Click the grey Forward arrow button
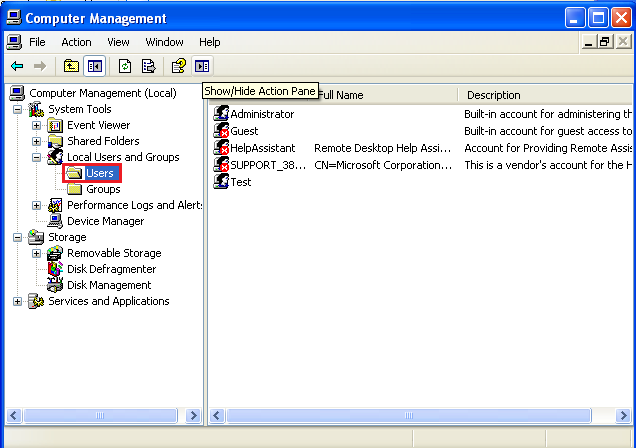636x448 pixels. click(x=40, y=66)
